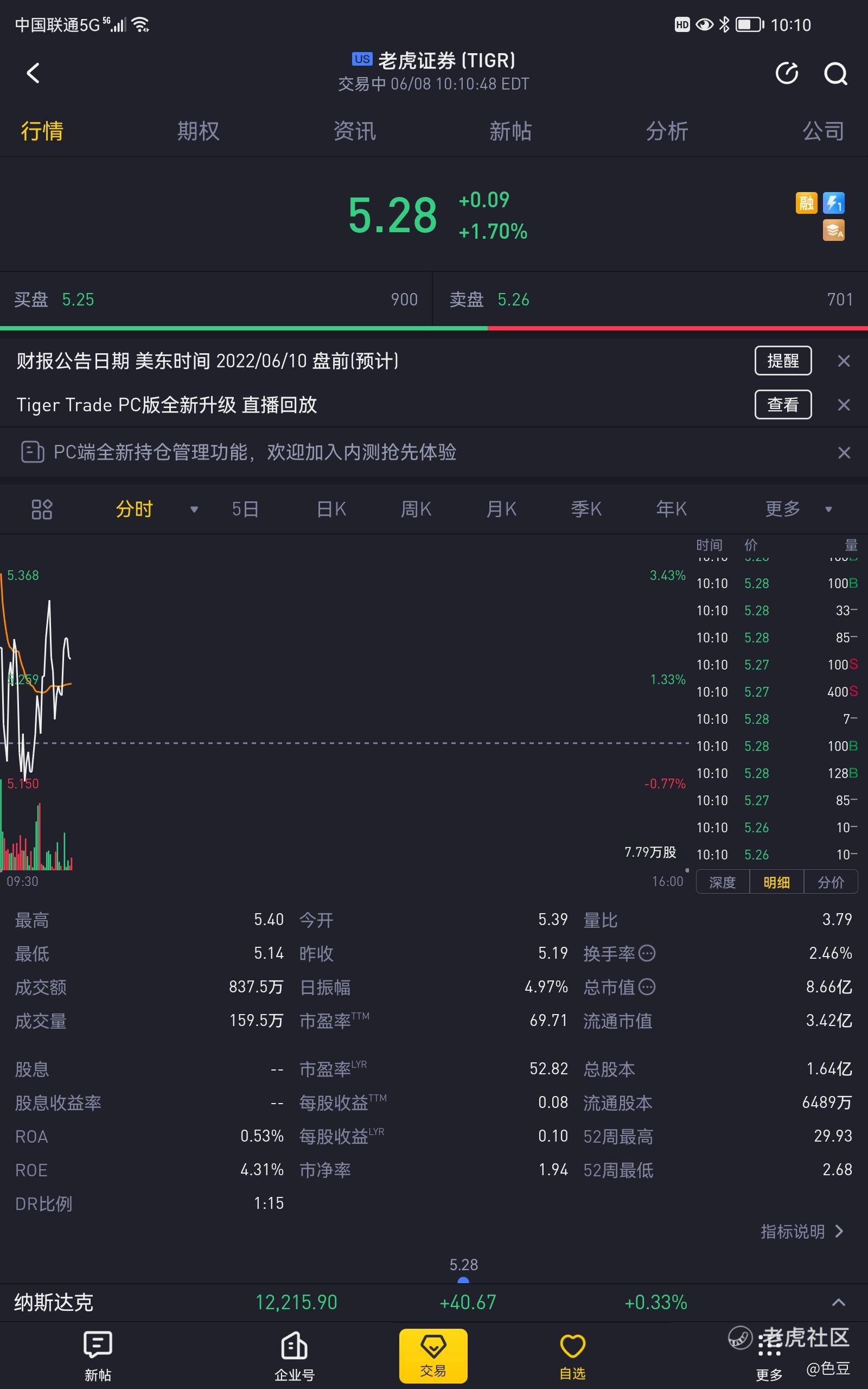The width and height of the screenshot is (868, 1389).
Task: Open the search magnifier icon
Action: pos(835,73)
